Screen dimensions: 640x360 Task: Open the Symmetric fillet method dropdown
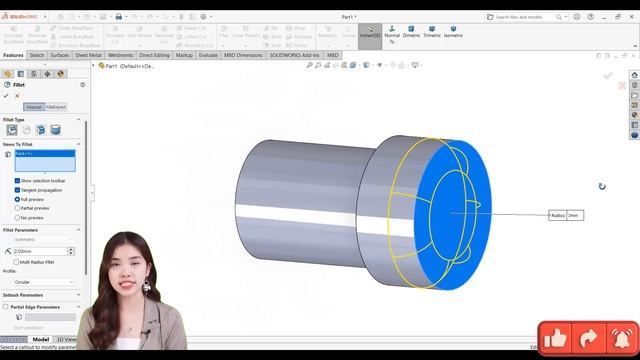(43, 240)
